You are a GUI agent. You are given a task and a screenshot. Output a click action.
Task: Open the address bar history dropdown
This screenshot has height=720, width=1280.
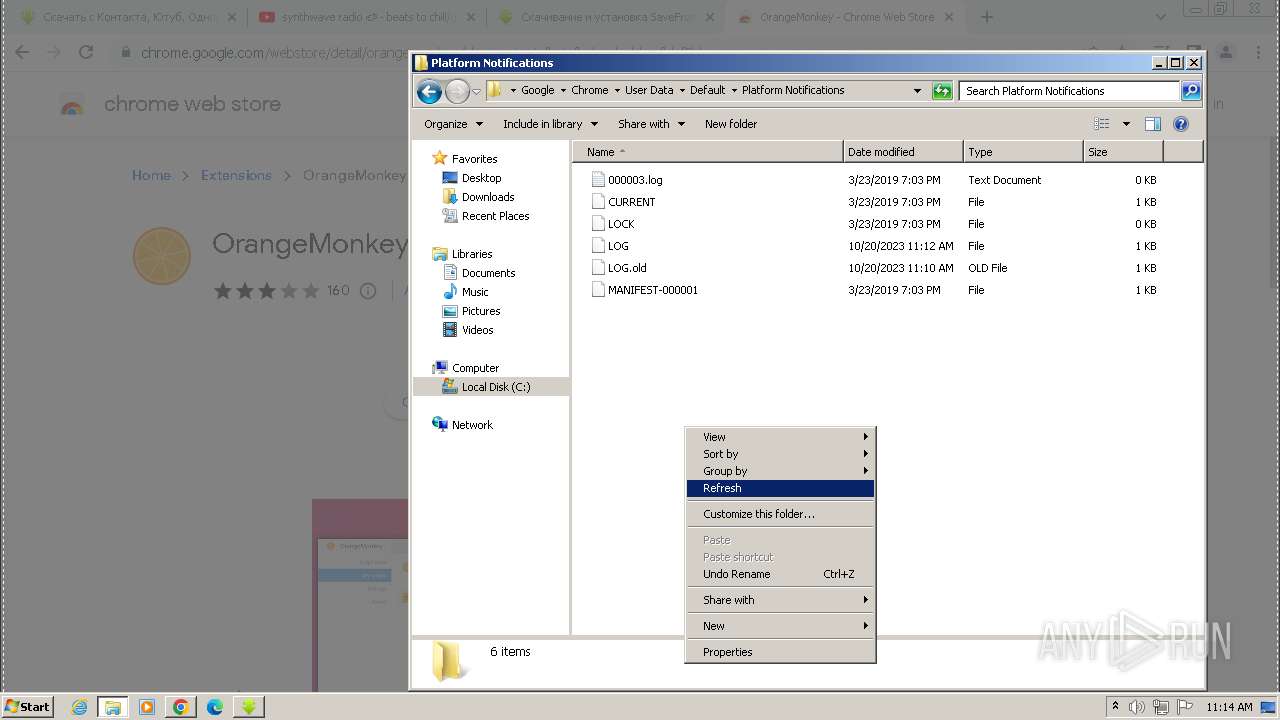(x=917, y=91)
